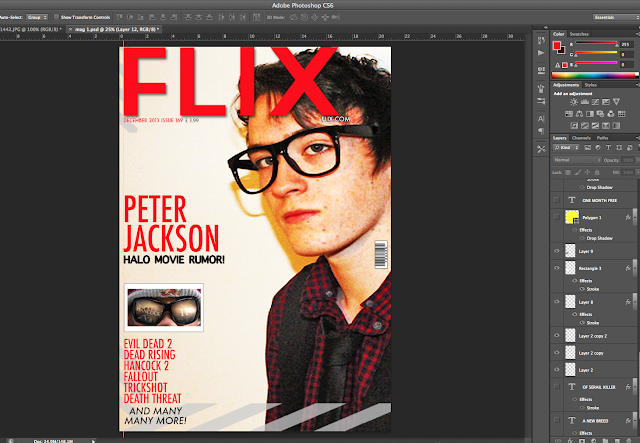Add an Exposure adjustment

point(606,102)
